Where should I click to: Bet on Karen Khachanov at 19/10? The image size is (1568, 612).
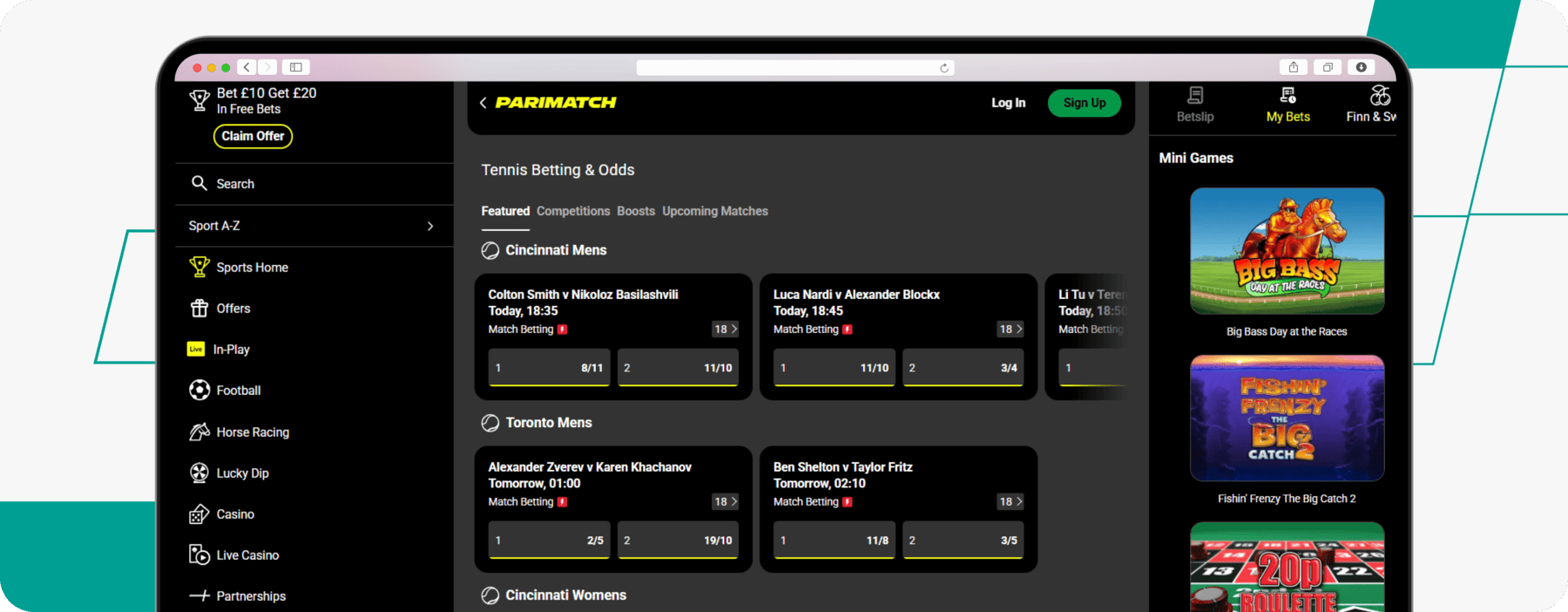[x=678, y=541]
